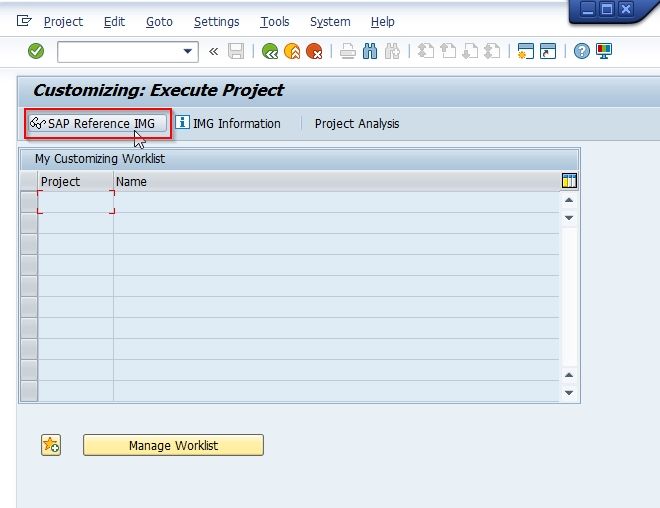Maximize the SAP window
Screen dimensions: 660x508
[x=607, y=9]
